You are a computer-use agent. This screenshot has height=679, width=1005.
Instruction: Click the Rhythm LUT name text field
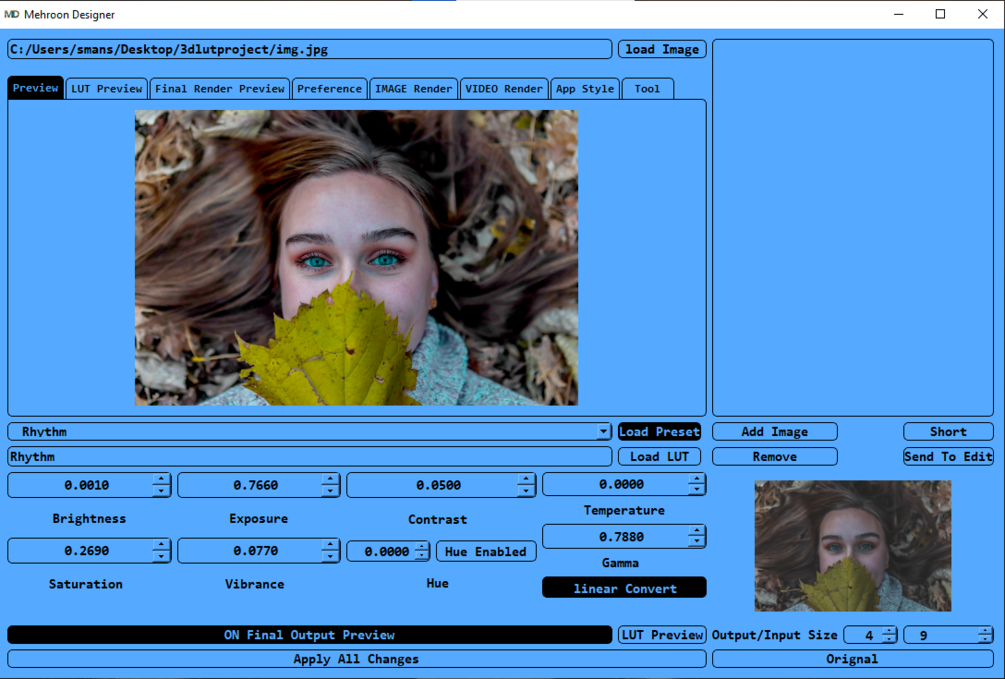click(310, 457)
